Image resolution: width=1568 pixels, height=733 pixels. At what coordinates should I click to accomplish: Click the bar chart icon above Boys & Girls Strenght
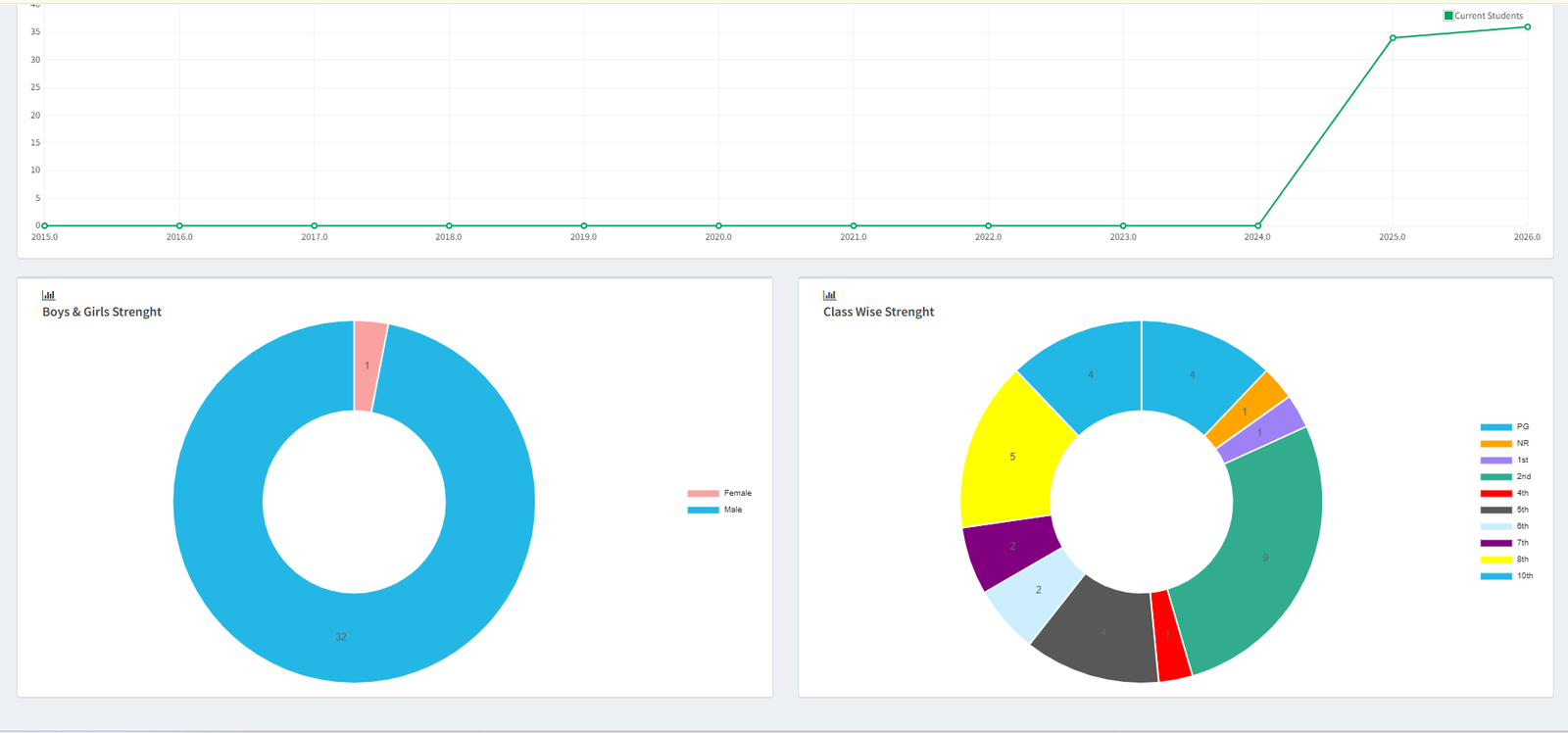pos(48,295)
